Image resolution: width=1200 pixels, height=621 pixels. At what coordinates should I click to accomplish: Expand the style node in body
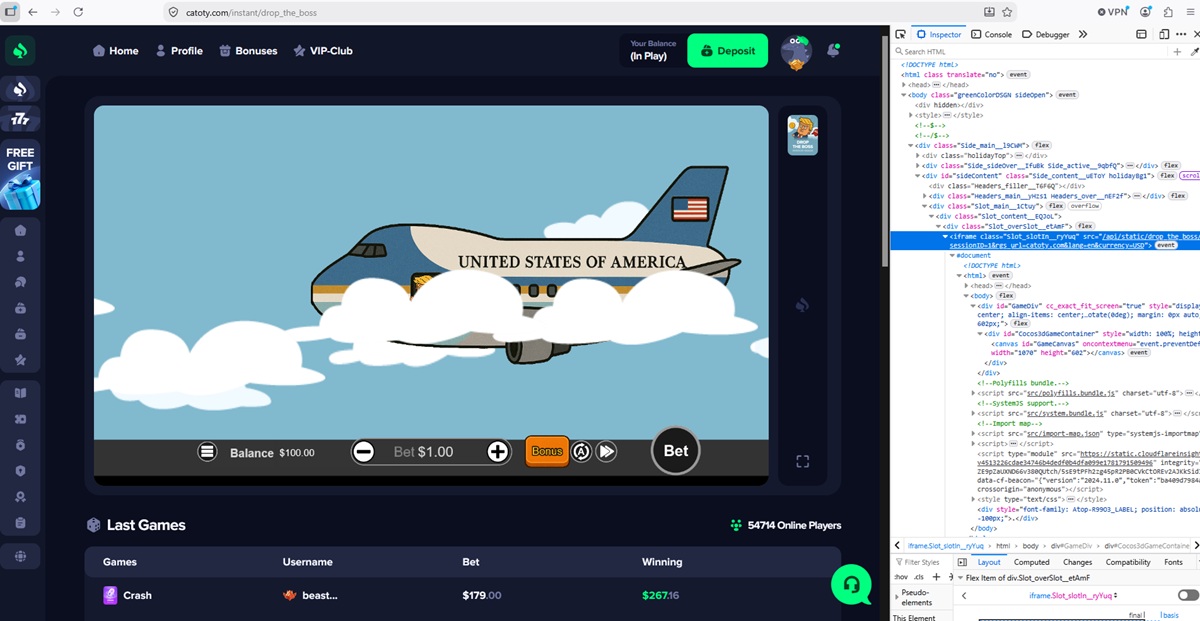click(911, 115)
